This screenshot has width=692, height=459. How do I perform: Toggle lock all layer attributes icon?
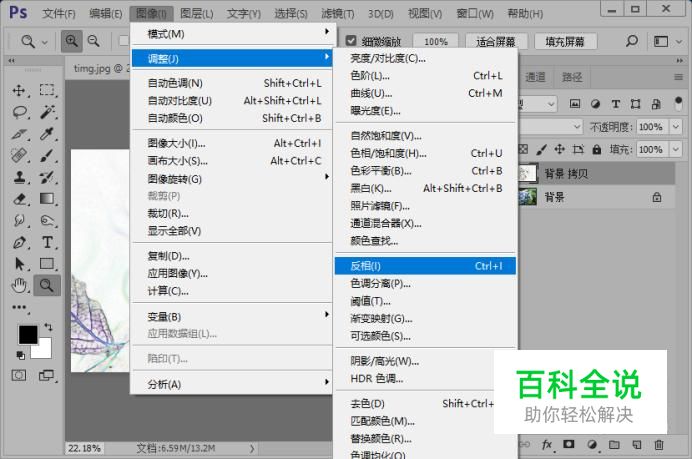coord(597,150)
